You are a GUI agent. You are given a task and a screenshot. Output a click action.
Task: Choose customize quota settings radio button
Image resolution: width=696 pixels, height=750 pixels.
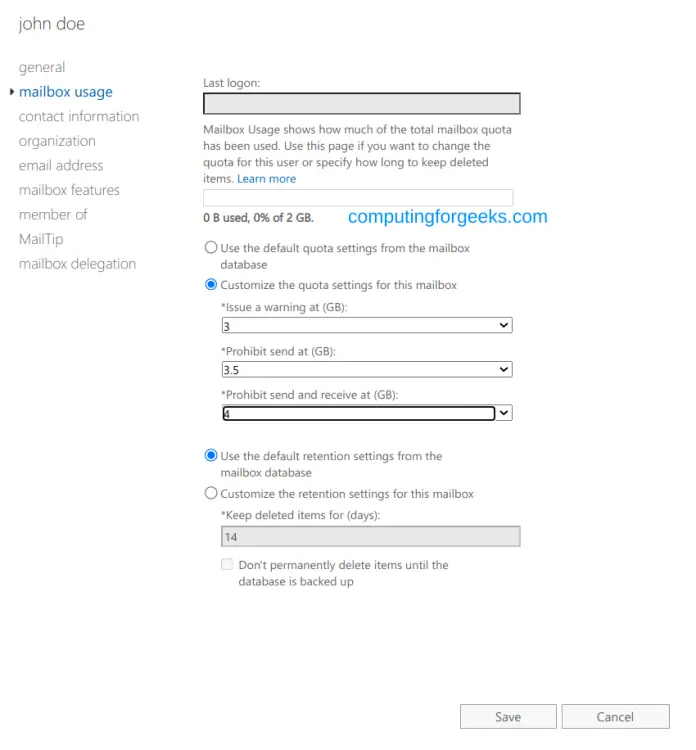pyautogui.click(x=210, y=285)
